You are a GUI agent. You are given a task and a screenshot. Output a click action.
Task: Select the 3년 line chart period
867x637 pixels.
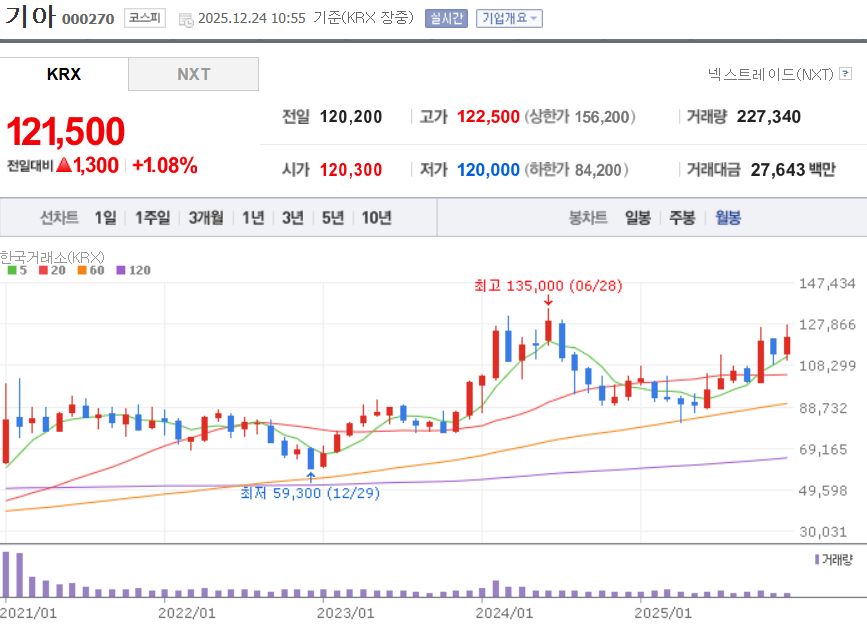pyautogui.click(x=293, y=217)
